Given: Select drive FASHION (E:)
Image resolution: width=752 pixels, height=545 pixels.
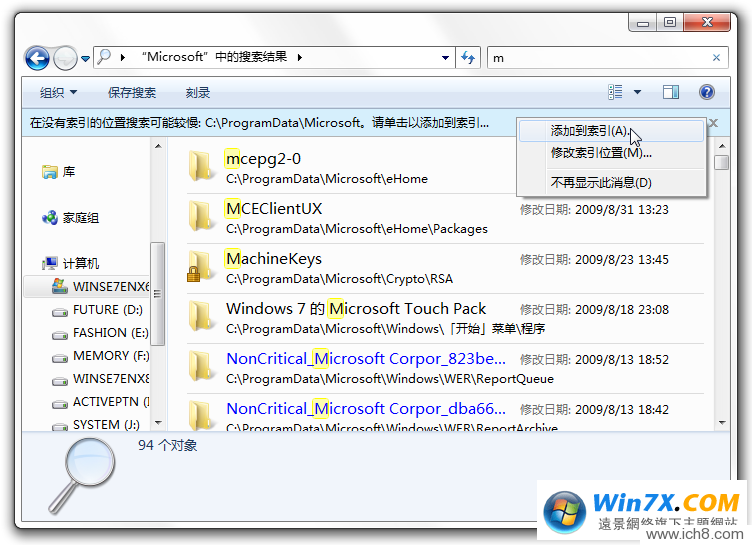Looking at the screenshot, I should pyautogui.click(x=111, y=333).
